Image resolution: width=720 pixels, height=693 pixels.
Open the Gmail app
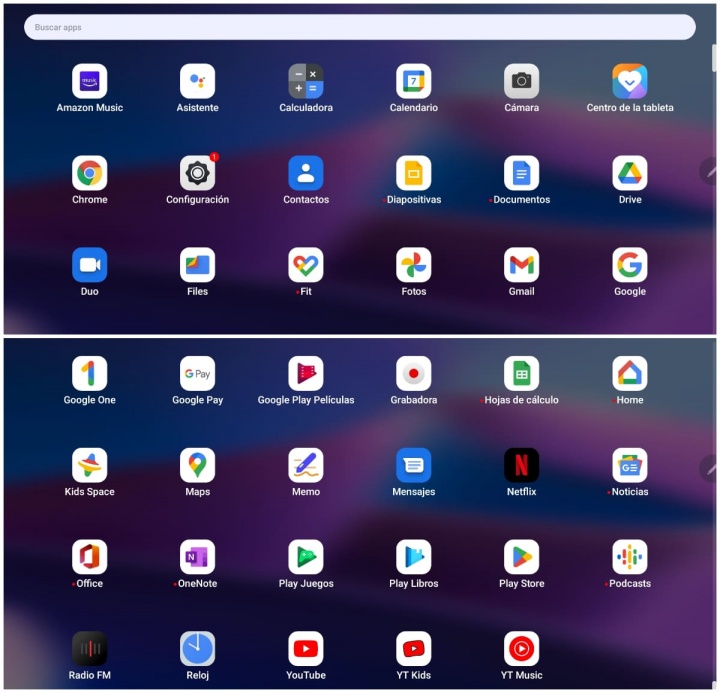522,265
